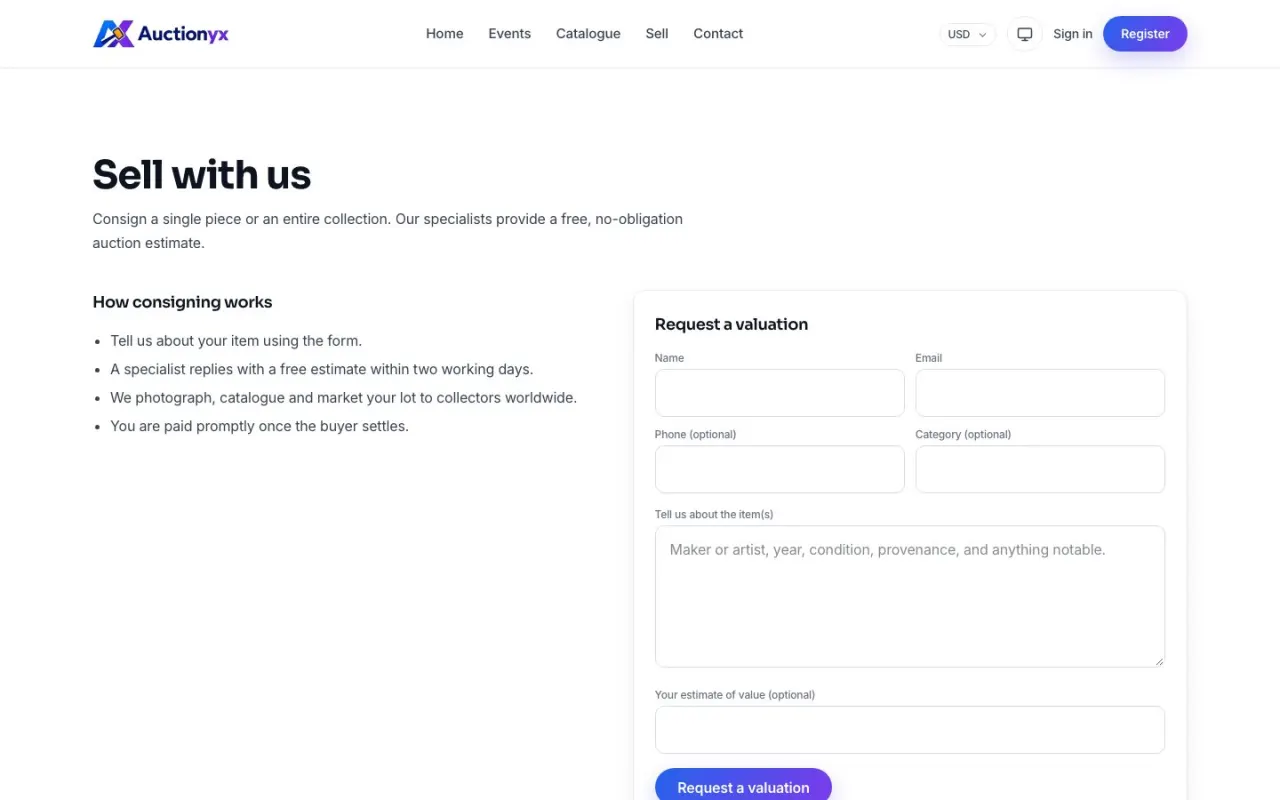Open the Events page

click(x=509, y=34)
